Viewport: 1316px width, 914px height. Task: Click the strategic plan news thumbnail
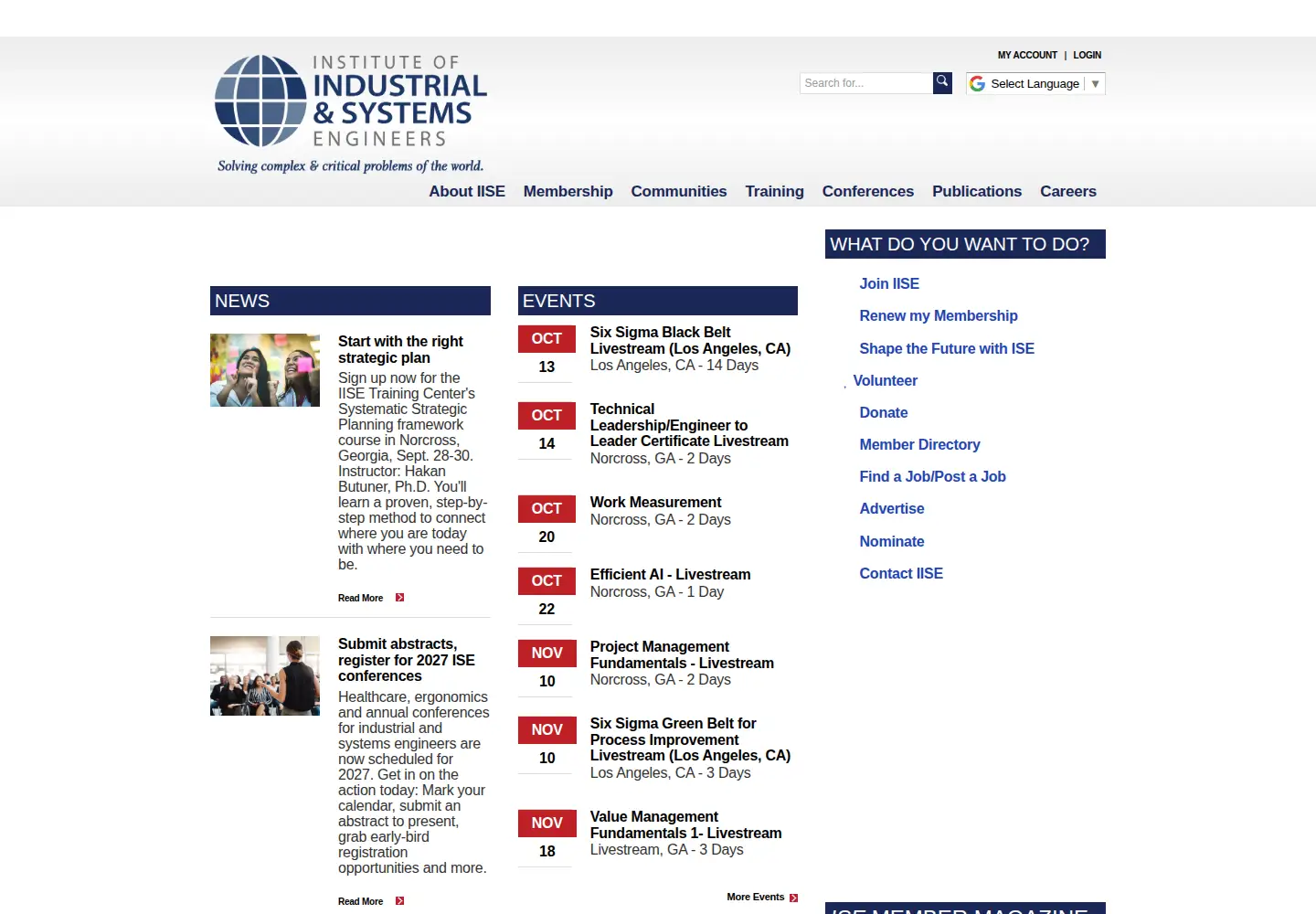(x=265, y=370)
